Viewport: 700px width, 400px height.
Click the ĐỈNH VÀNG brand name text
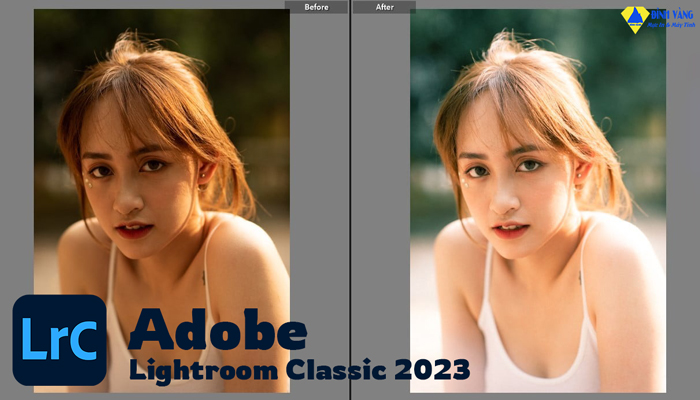(673, 14)
